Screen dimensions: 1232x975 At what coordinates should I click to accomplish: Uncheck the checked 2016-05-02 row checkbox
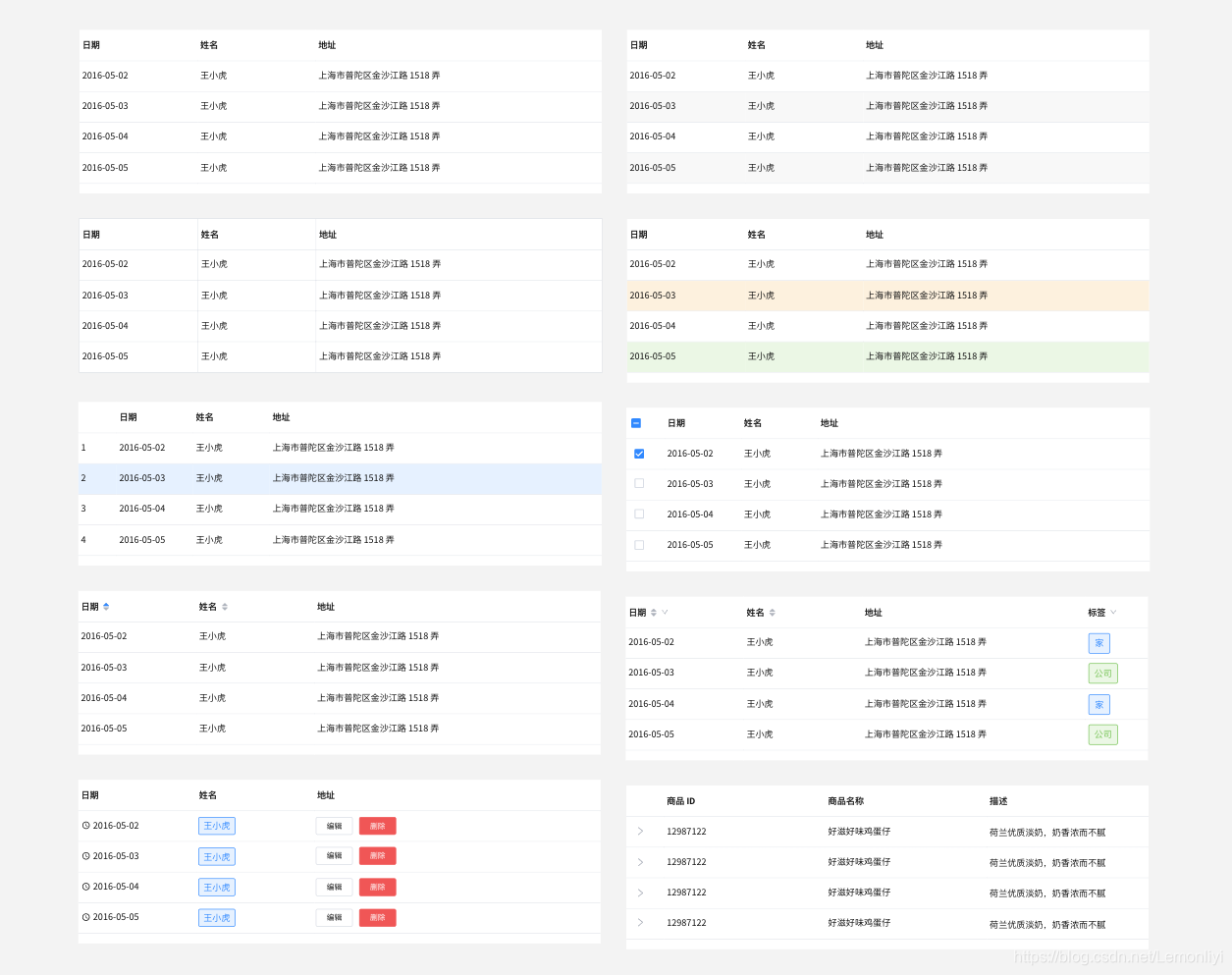639,454
